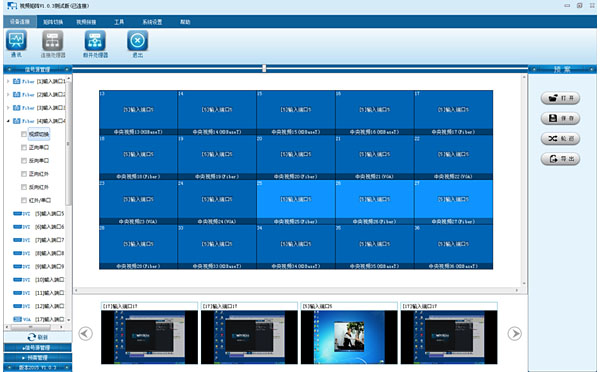This screenshot has width=600, height=372.
Task: Click the slider handle above the video wall
Action: point(264,69)
